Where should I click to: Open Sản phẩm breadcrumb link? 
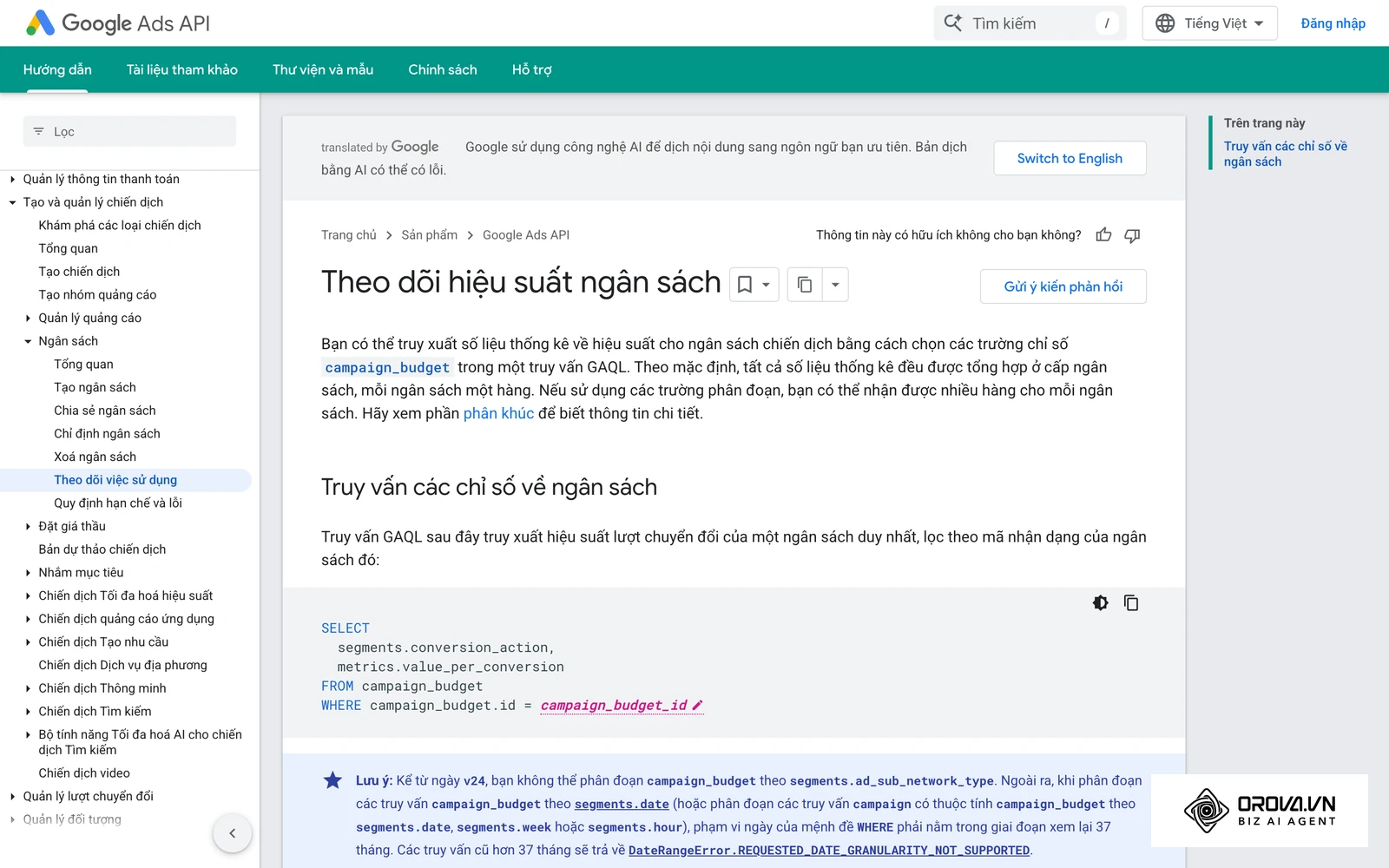pos(429,235)
